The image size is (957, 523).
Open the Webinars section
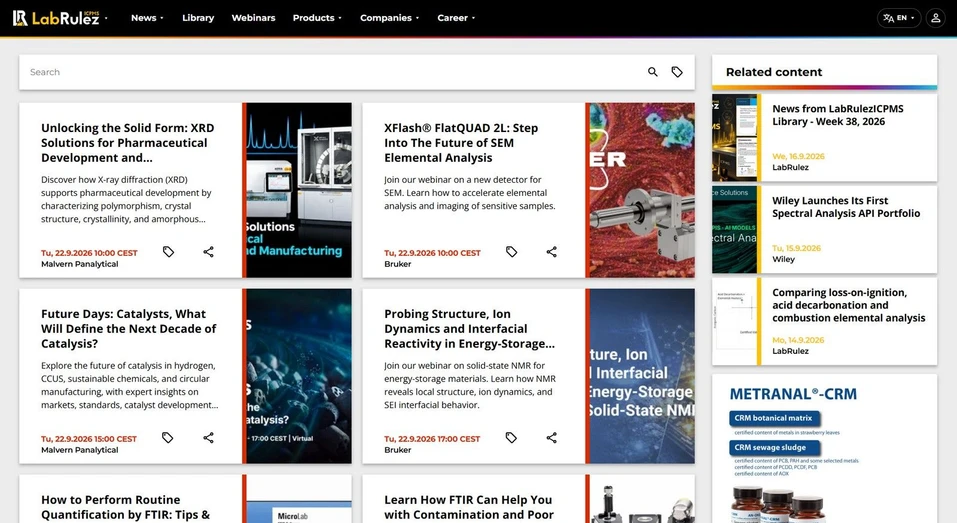tap(253, 18)
